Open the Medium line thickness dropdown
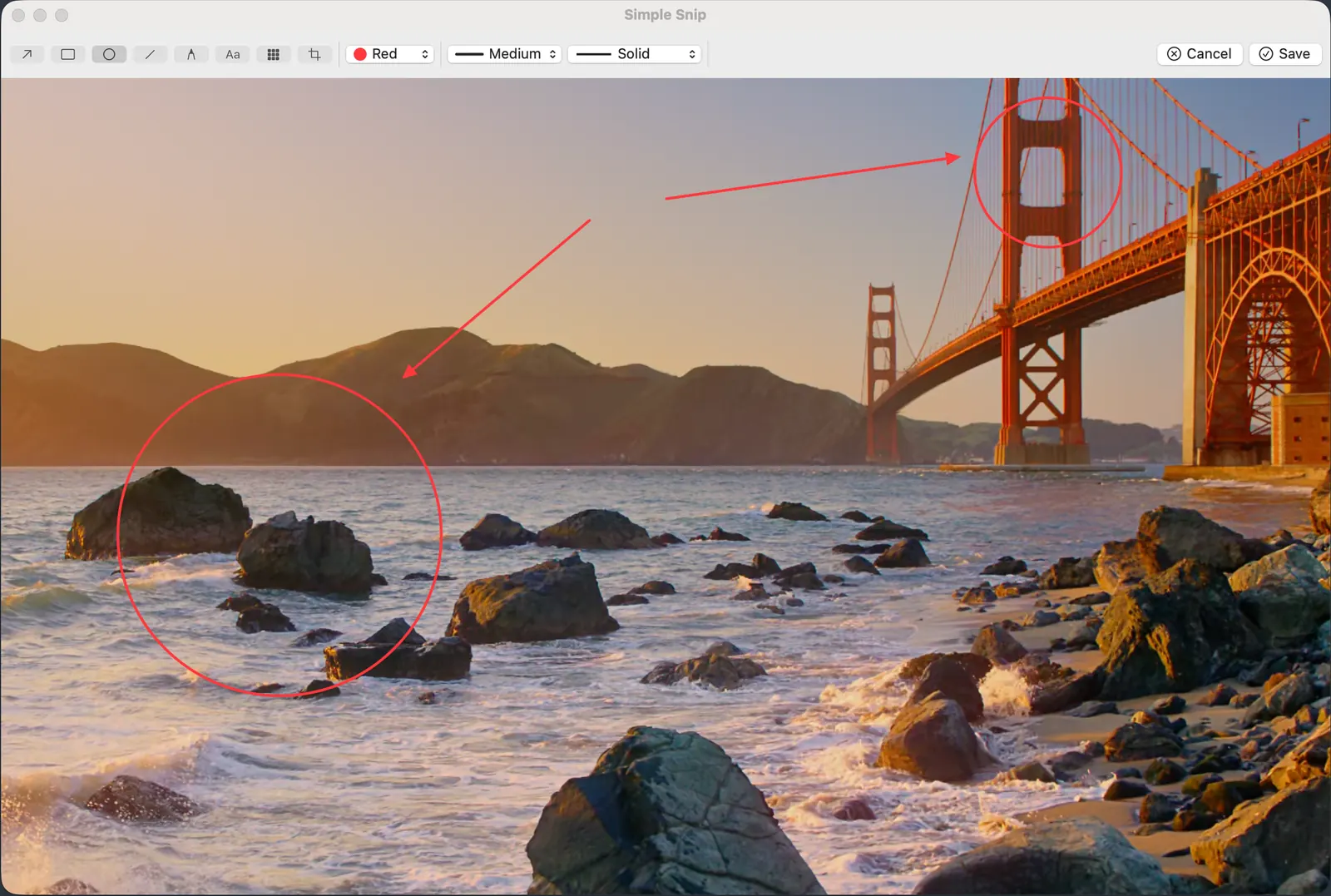The height and width of the screenshot is (896, 1331). tap(504, 54)
